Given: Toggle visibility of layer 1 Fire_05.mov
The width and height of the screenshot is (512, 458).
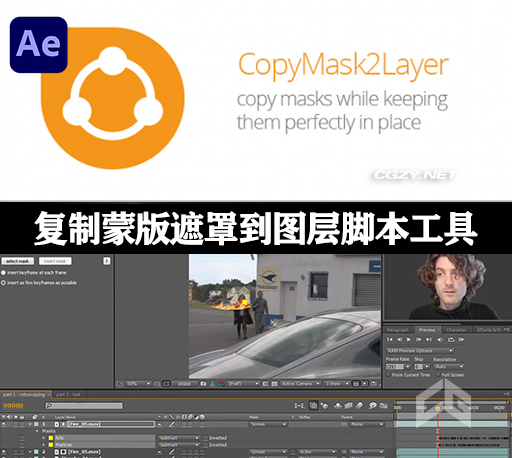Looking at the screenshot, I should 4,424.
